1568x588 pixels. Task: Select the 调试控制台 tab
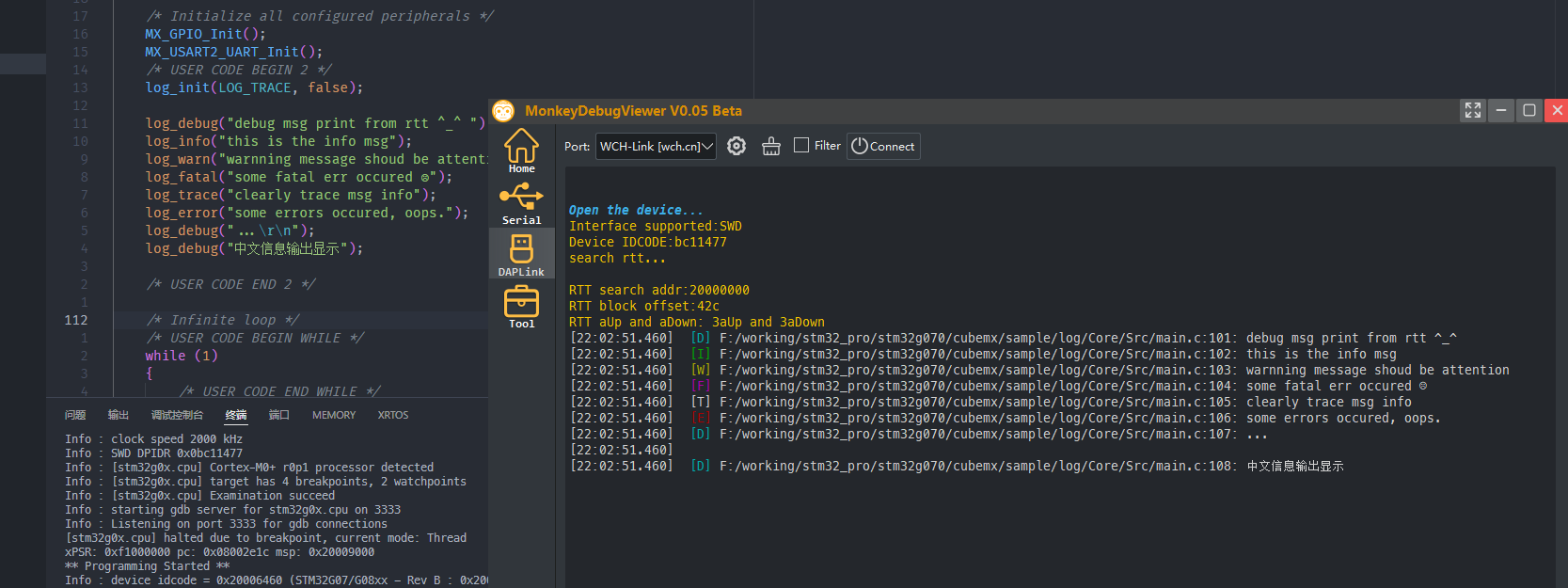(177, 415)
